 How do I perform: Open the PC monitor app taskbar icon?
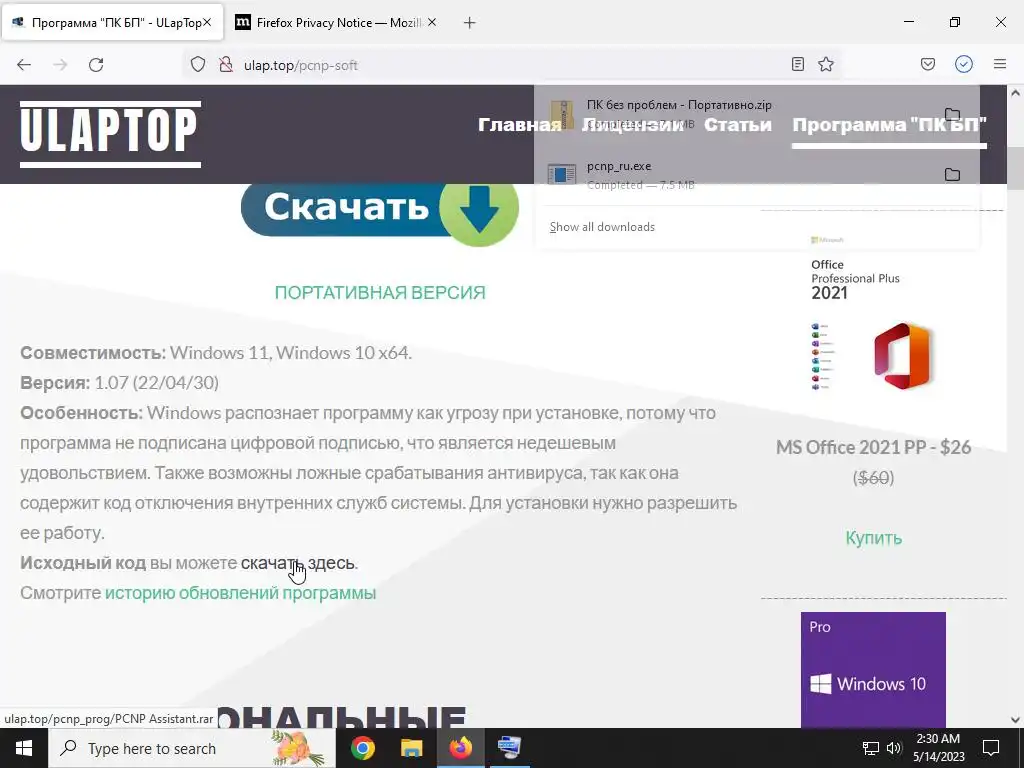point(509,748)
